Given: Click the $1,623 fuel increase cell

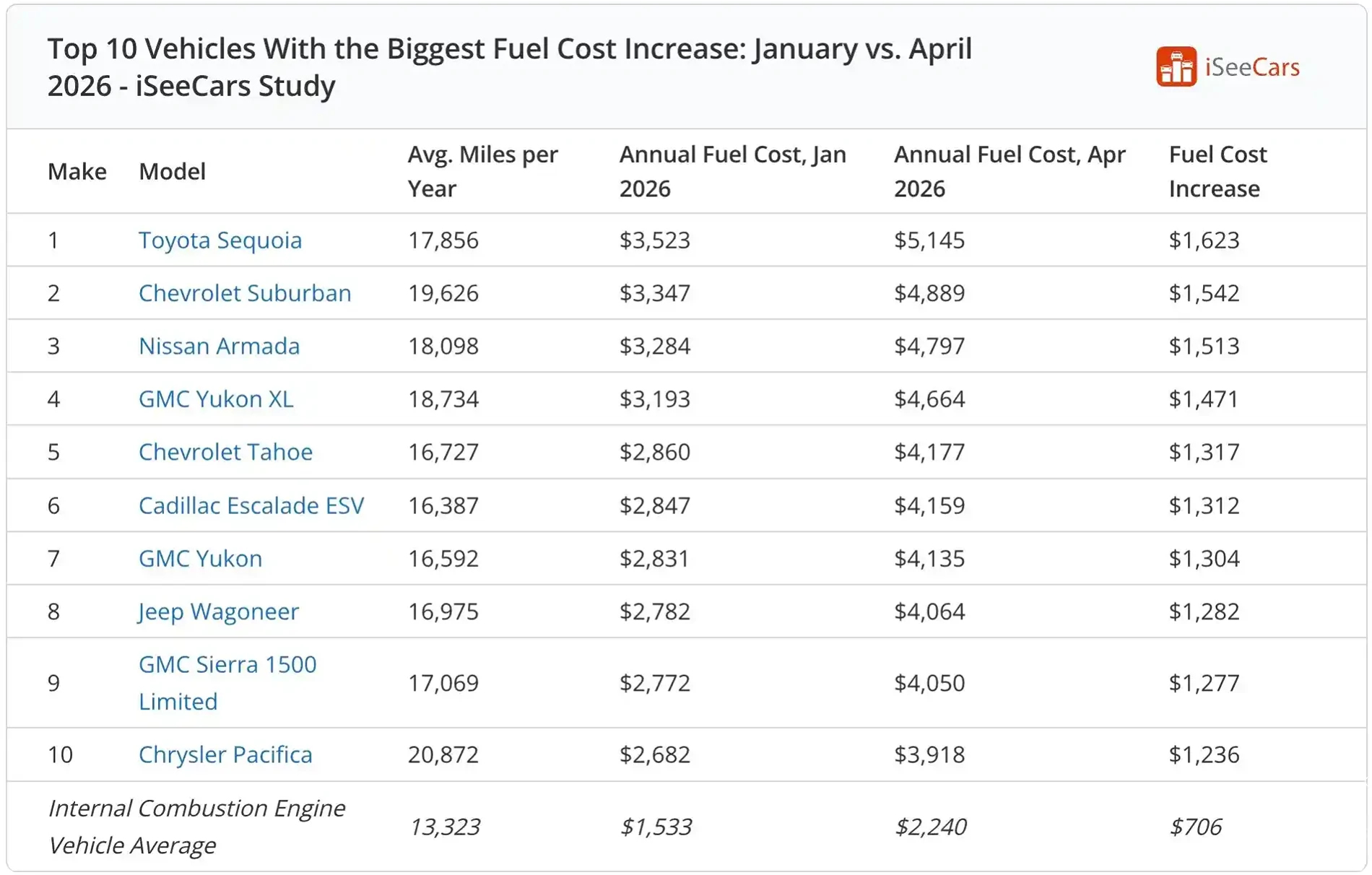Looking at the screenshot, I should 1204,240.
